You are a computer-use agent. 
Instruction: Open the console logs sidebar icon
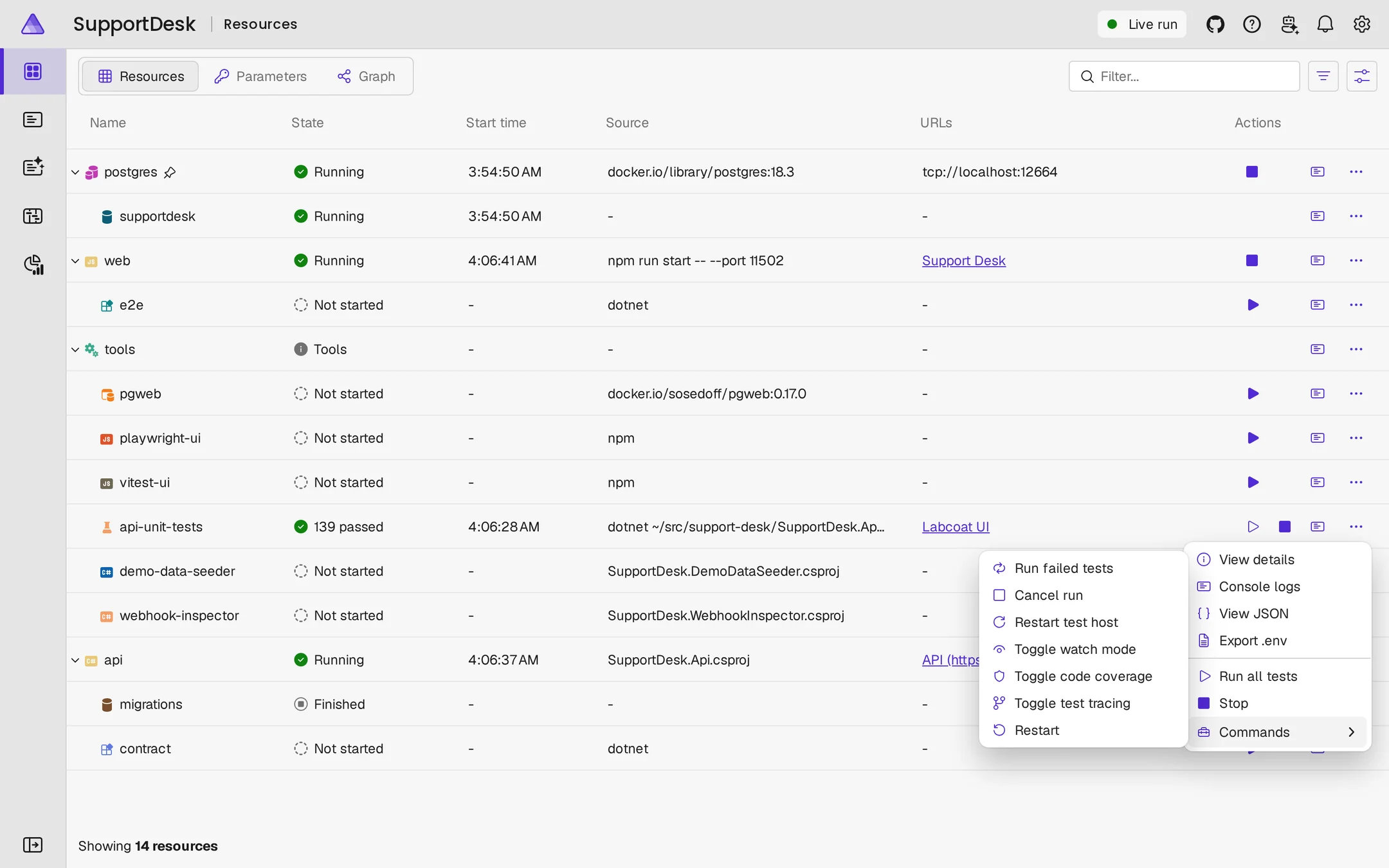coord(33,120)
